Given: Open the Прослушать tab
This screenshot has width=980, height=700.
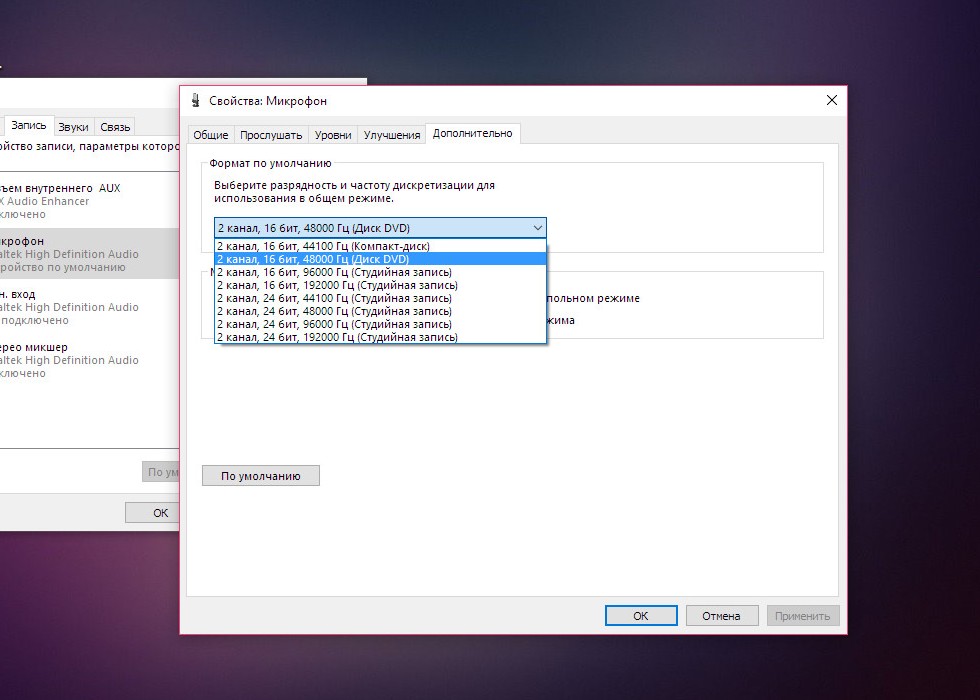Looking at the screenshot, I should coord(271,135).
